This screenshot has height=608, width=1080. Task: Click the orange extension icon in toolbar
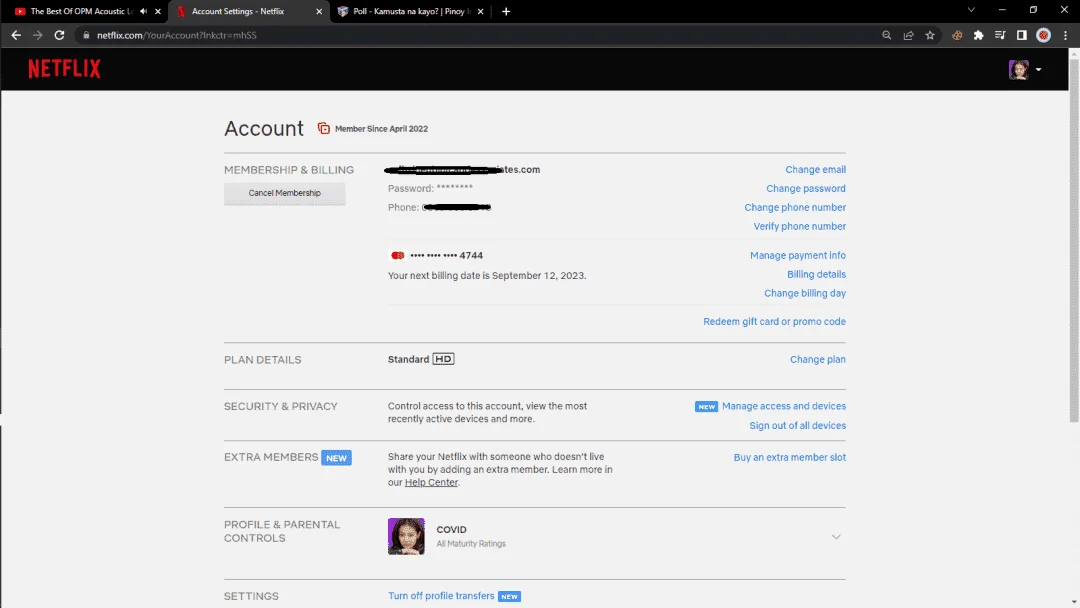point(957,35)
